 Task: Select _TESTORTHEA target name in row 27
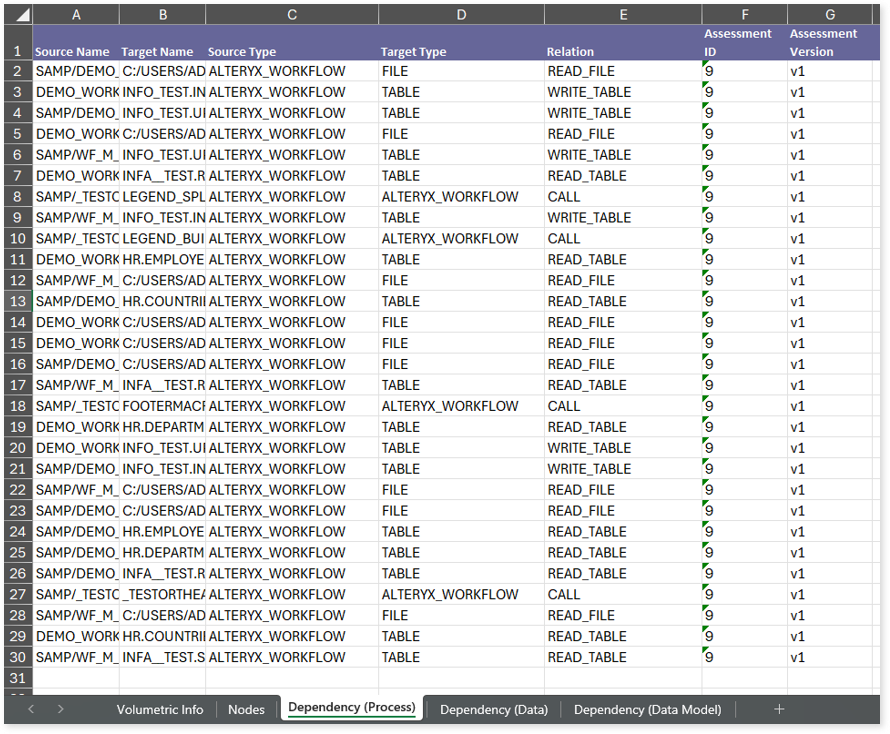[163, 594]
